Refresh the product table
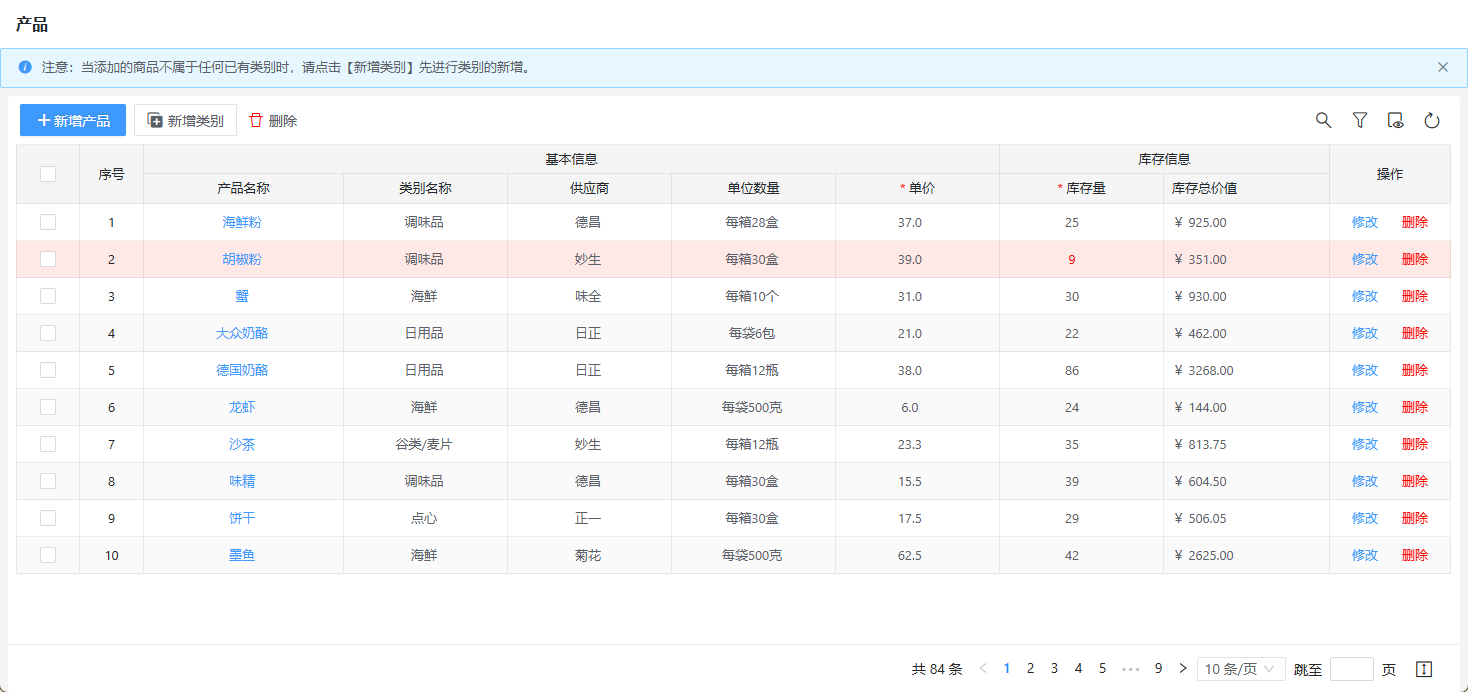Screen dimensions: 1468x692 pos(1432,120)
